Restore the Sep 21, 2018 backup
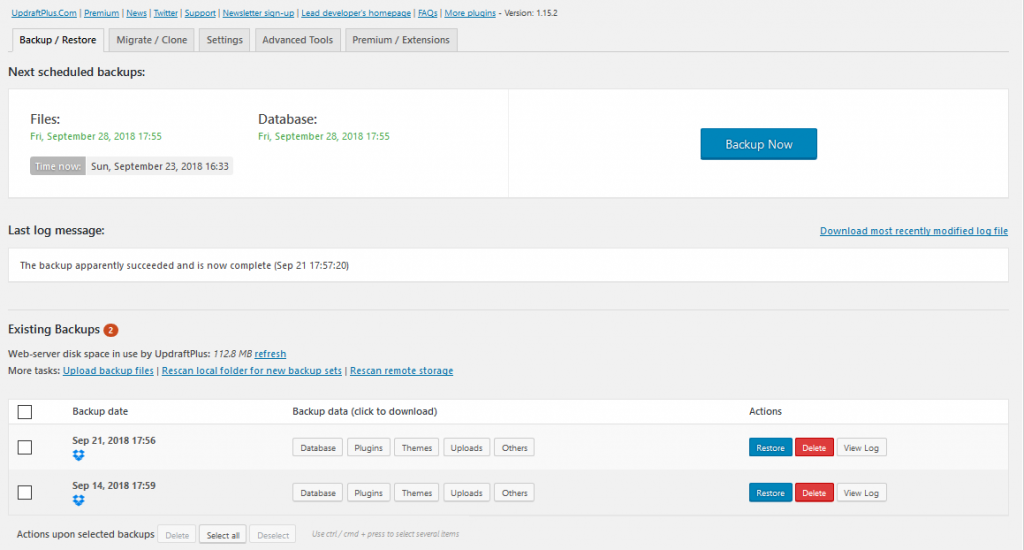Screen dimensions: 1024x550 coord(771,447)
